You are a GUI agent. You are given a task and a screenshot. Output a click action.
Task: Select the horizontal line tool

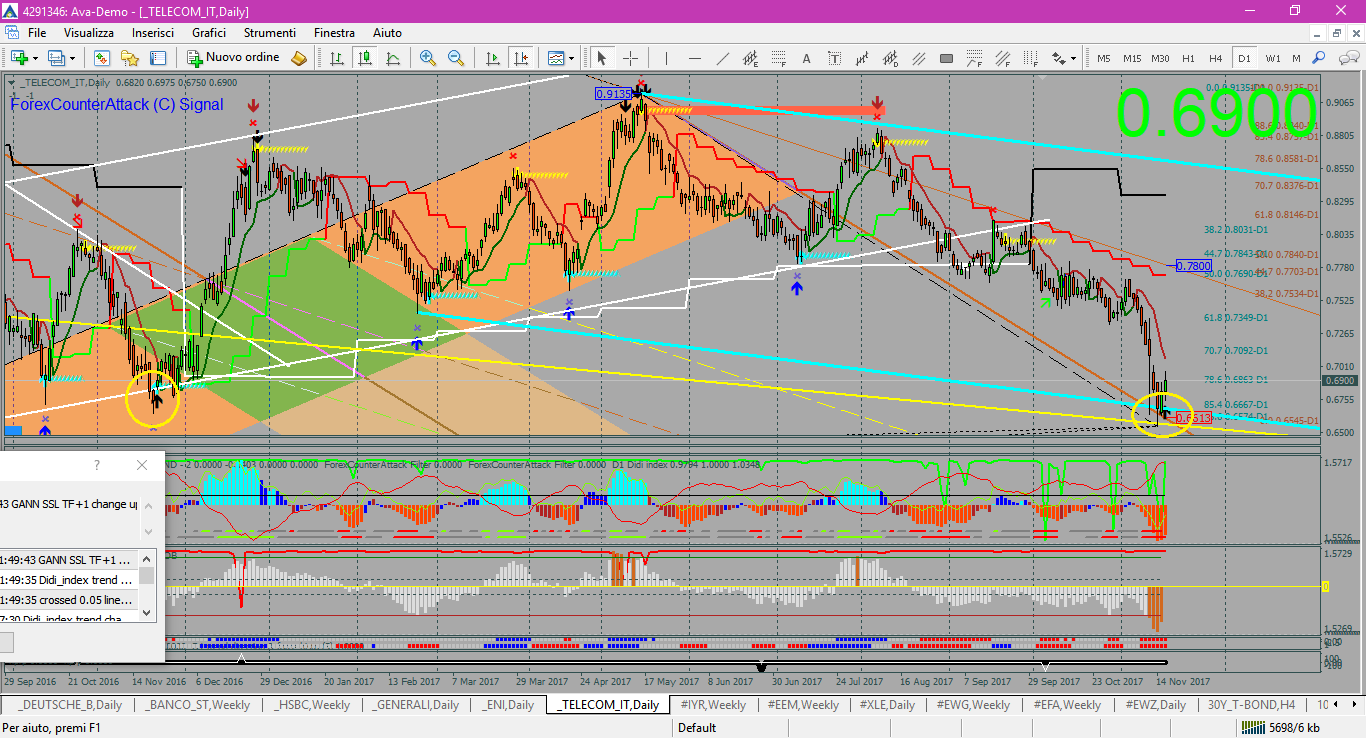(695, 58)
